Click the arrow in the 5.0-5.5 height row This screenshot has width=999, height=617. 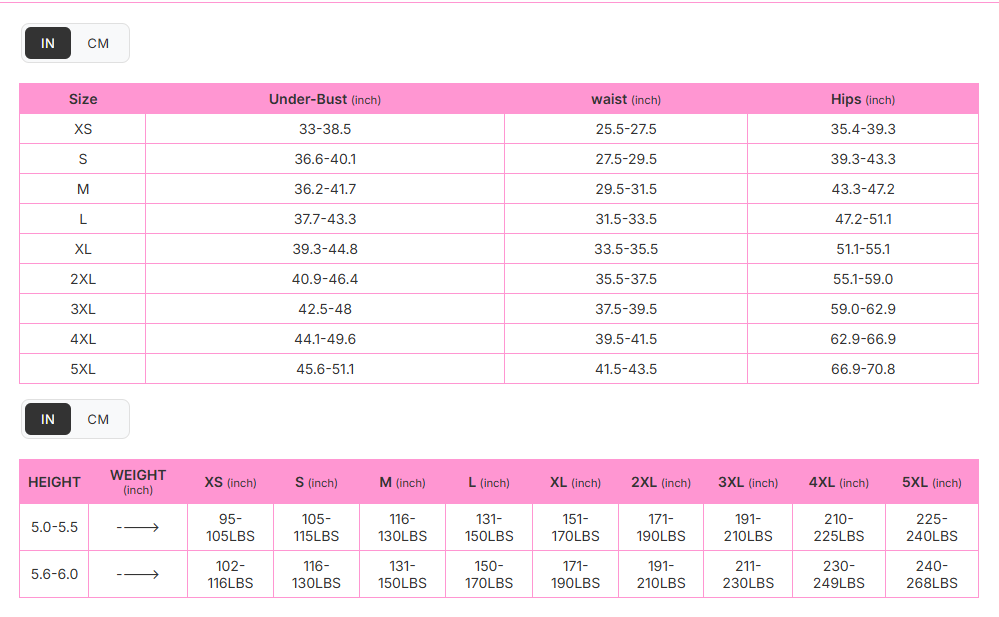point(138,527)
